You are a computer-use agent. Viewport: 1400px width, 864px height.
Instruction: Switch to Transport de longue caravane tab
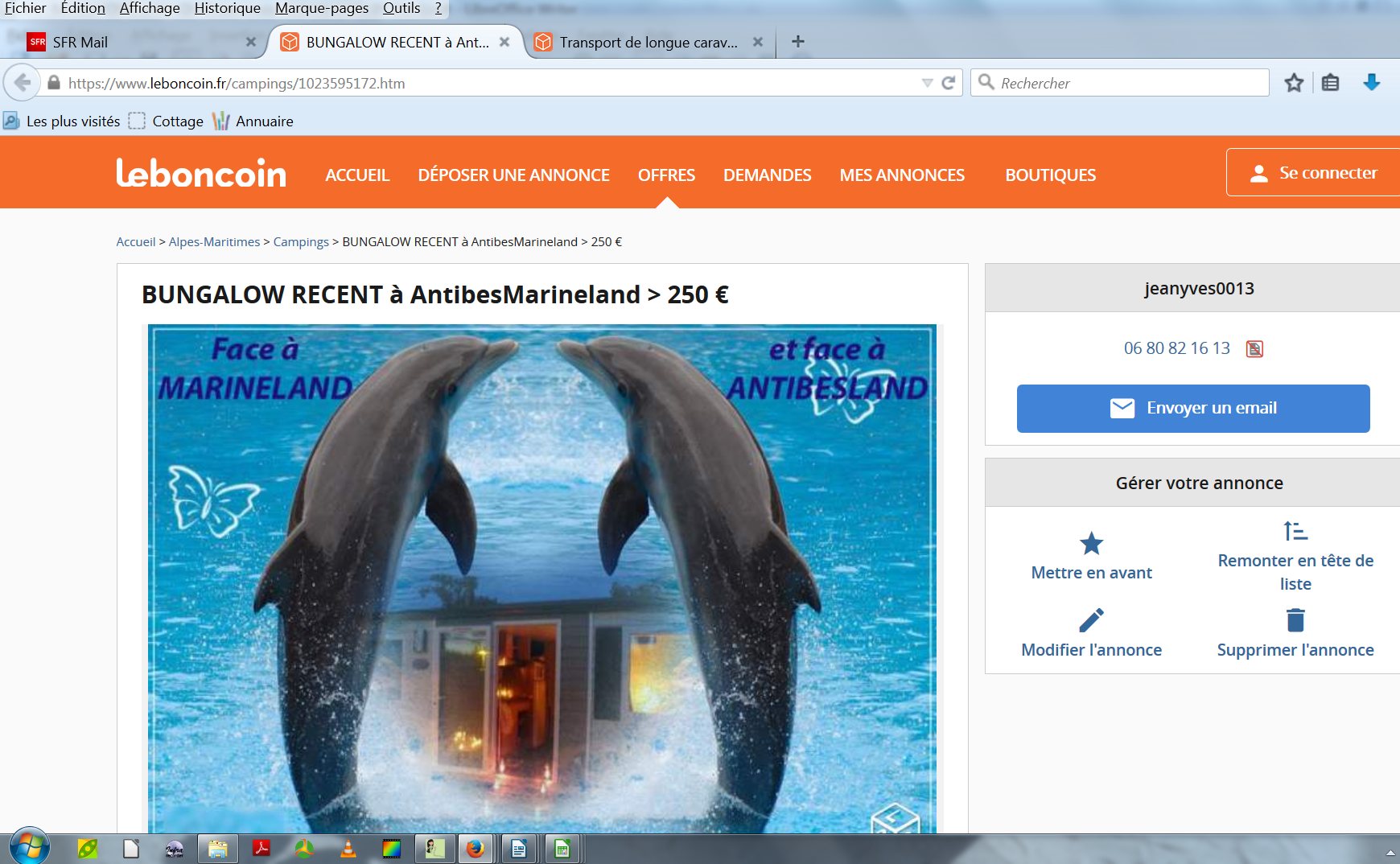coord(649,42)
